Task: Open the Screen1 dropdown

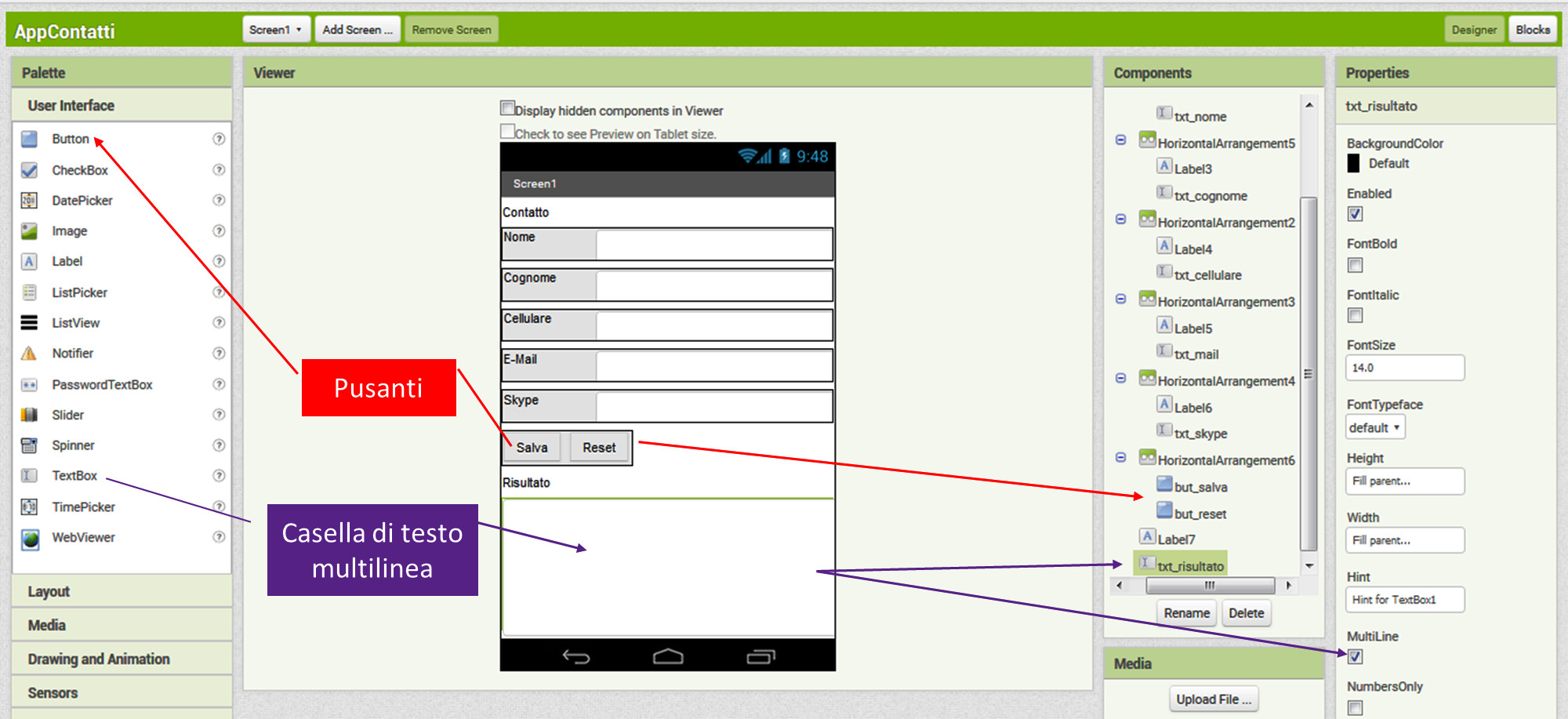Action: click(x=276, y=30)
